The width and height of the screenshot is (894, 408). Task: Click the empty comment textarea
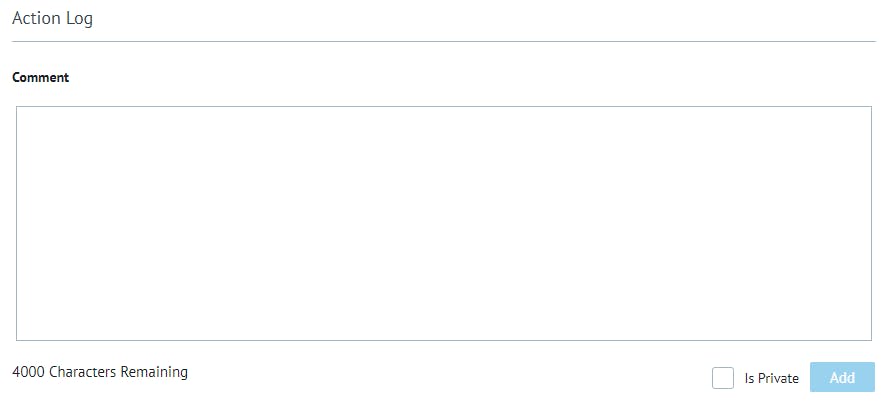443,223
